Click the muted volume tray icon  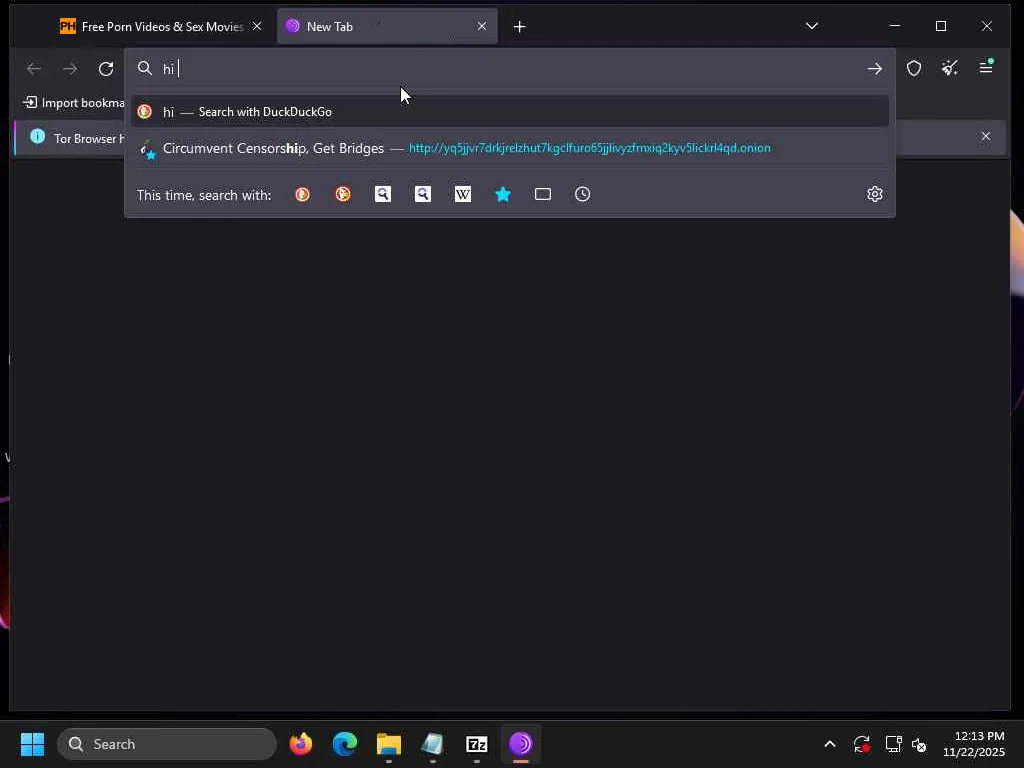coord(919,744)
